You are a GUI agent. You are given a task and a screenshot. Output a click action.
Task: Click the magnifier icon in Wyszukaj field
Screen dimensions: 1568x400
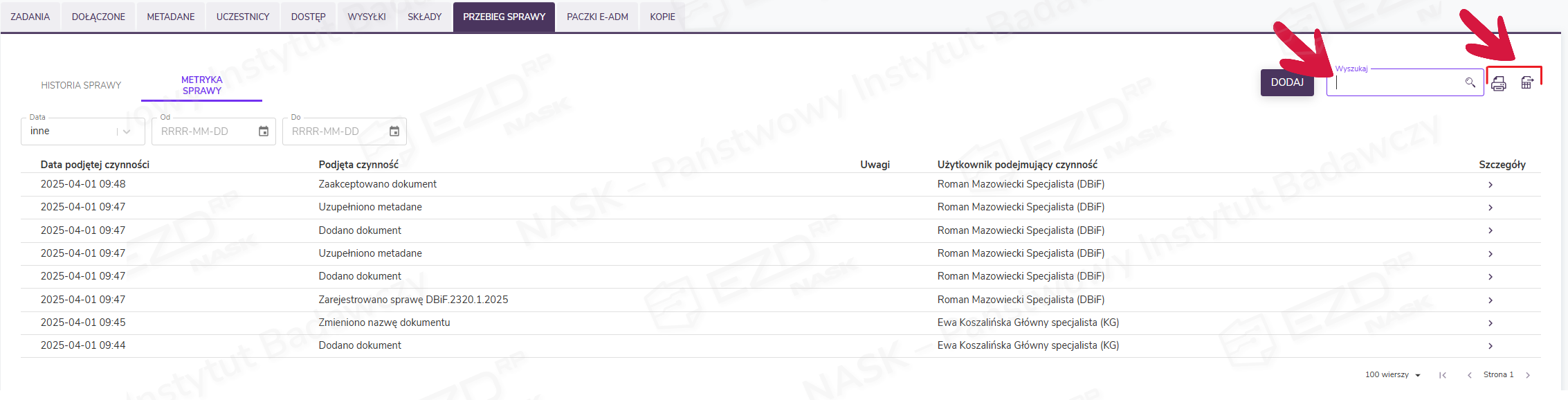(1470, 82)
